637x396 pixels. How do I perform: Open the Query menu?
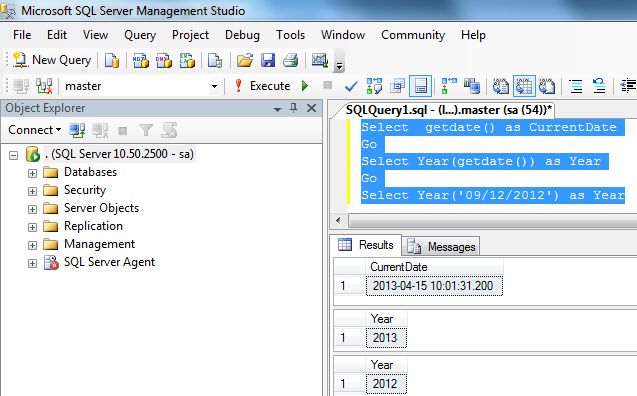click(140, 35)
